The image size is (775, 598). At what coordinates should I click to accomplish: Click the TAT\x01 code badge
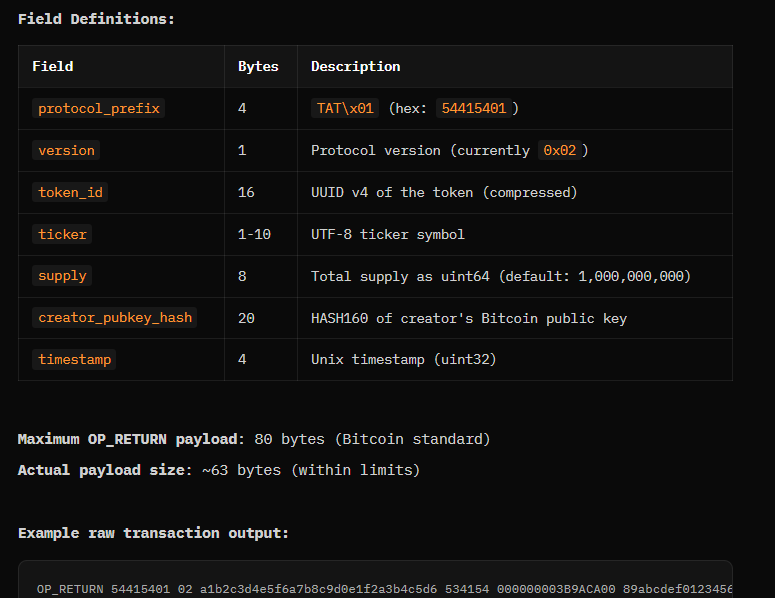point(345,108)
